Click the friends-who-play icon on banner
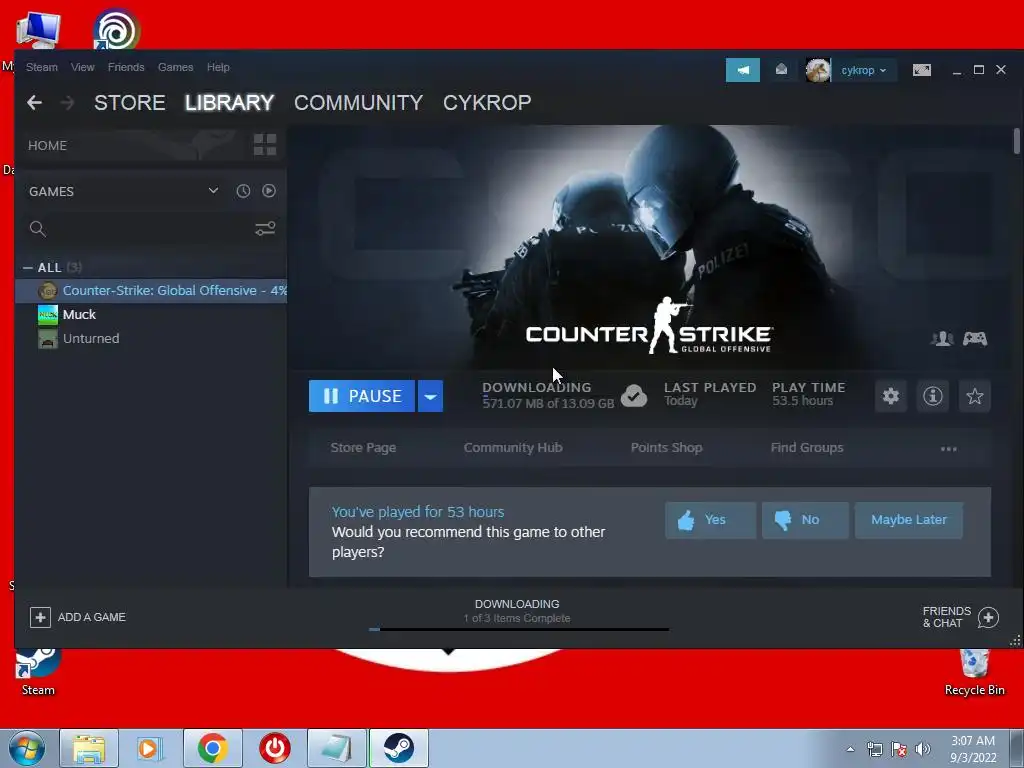The height and width of the screenshot is (768, 1024). (942, 338)
